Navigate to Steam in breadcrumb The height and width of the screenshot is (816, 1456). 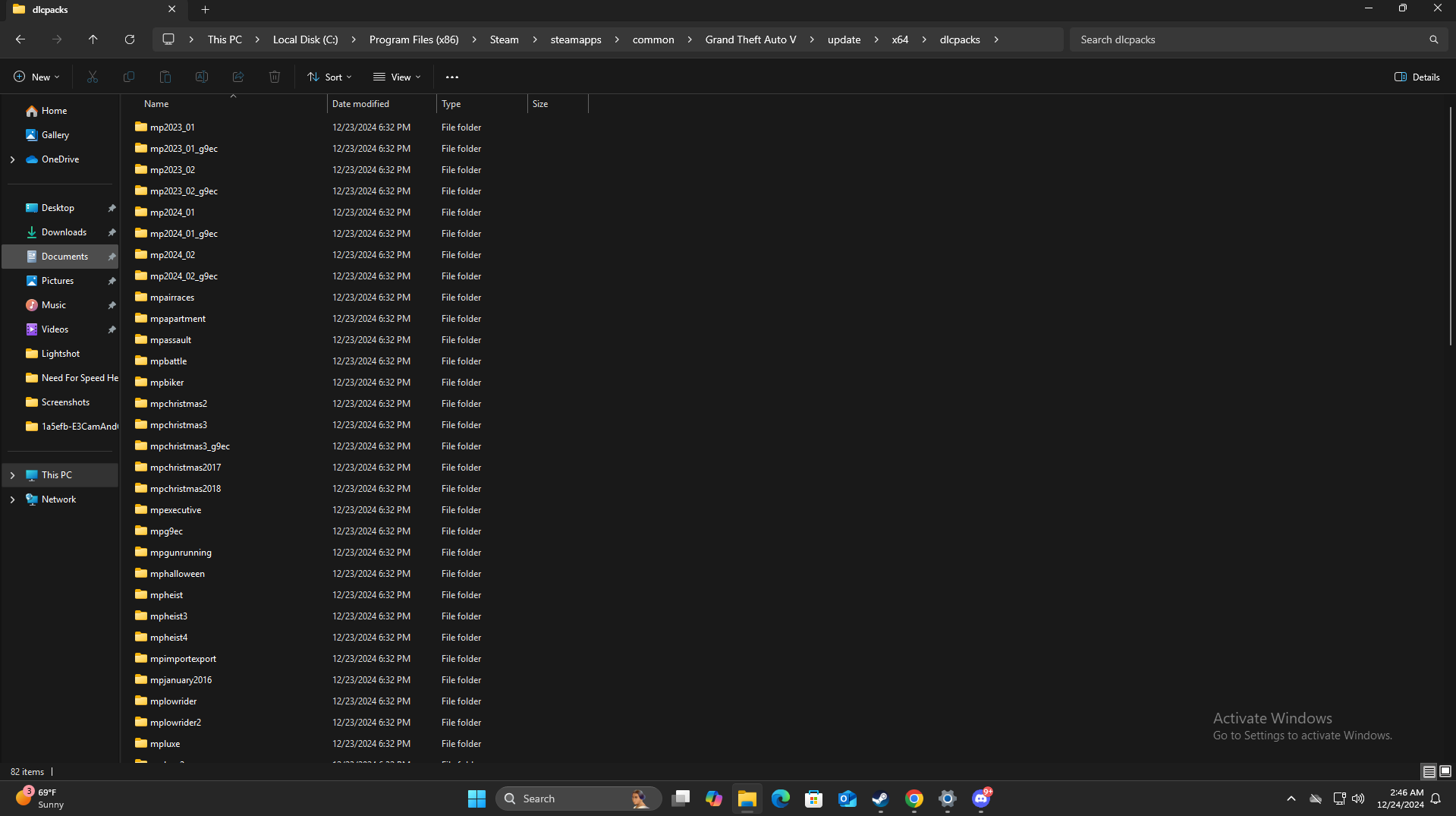pyautogui.click(x=504, y=39)
